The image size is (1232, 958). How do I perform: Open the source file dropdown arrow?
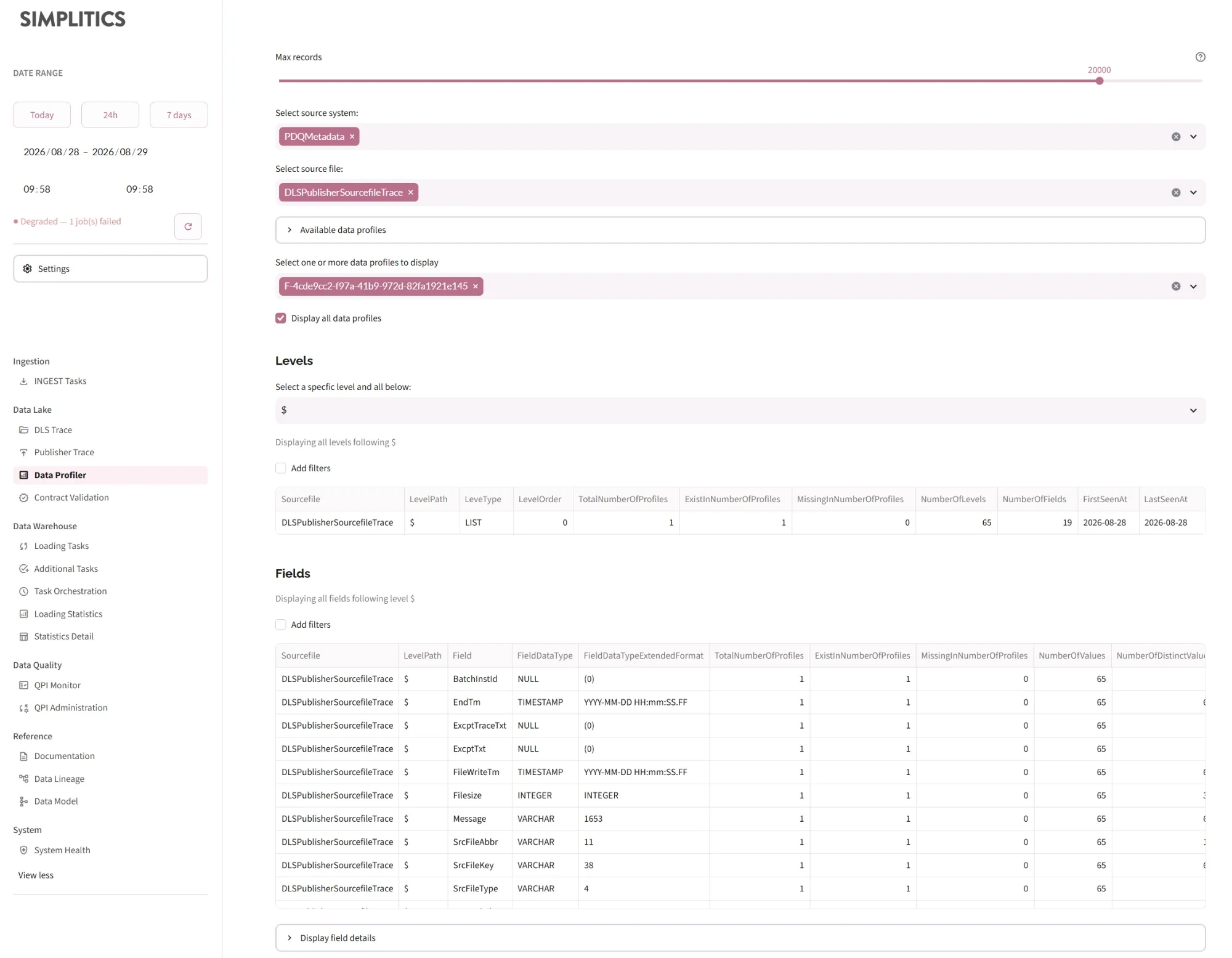point(1193,193)
